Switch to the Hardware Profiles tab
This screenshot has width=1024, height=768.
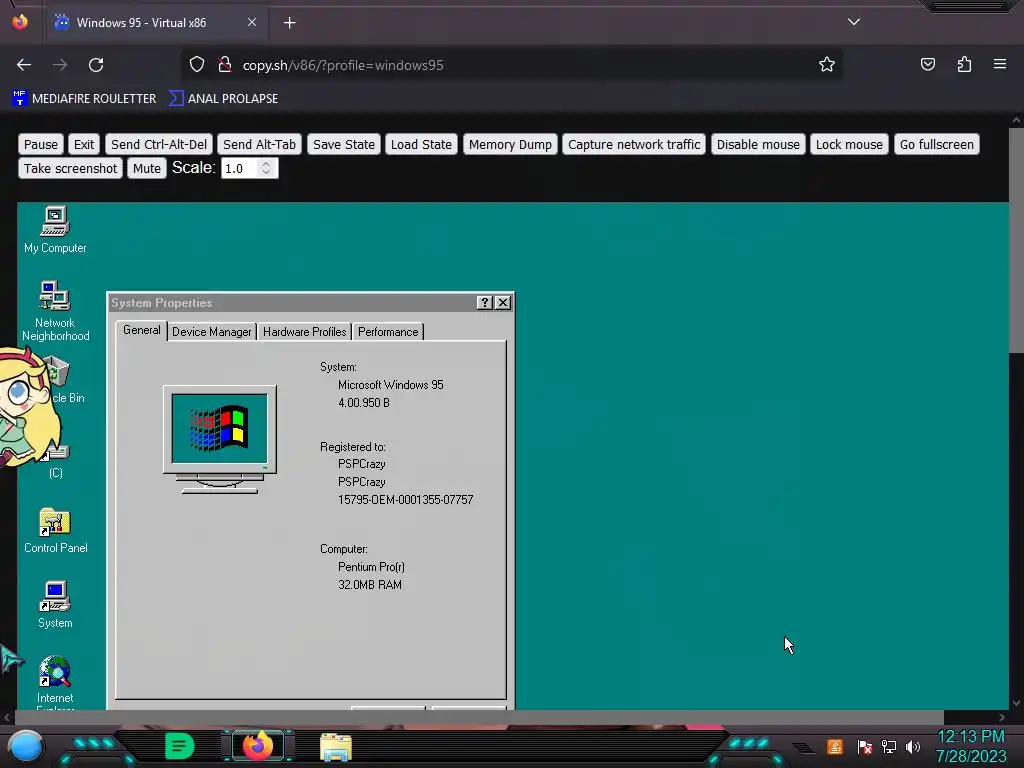click(x=304, y=332)
